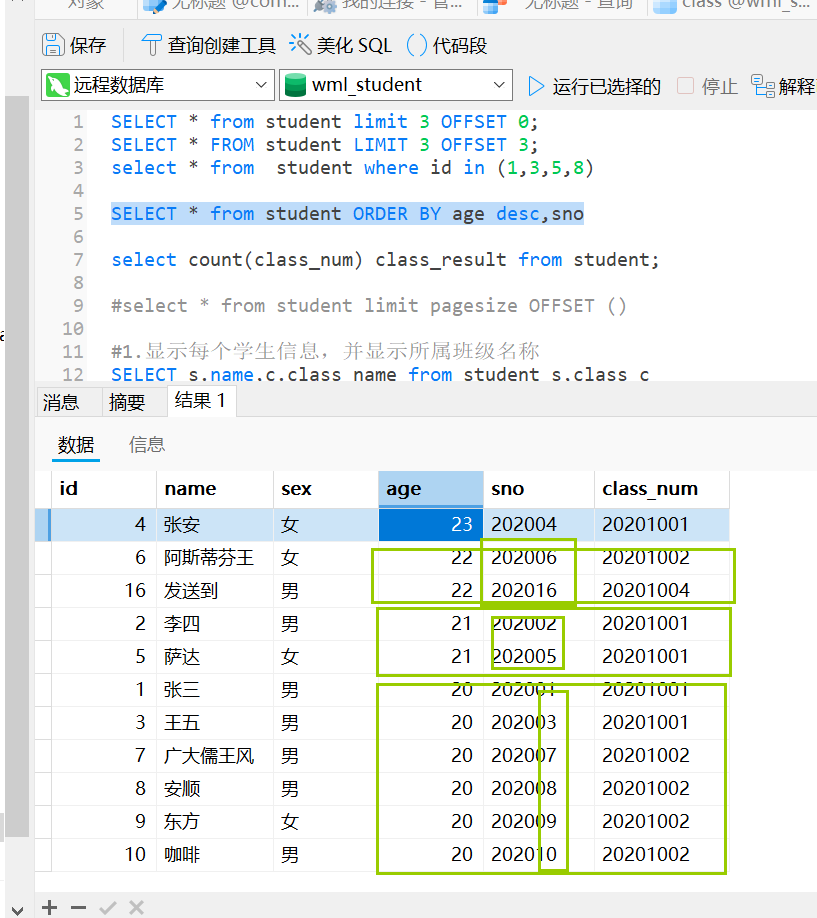Click the Explain (解释) toolbar button
This screenshot has height=918, width=817.
pos(784,86)
